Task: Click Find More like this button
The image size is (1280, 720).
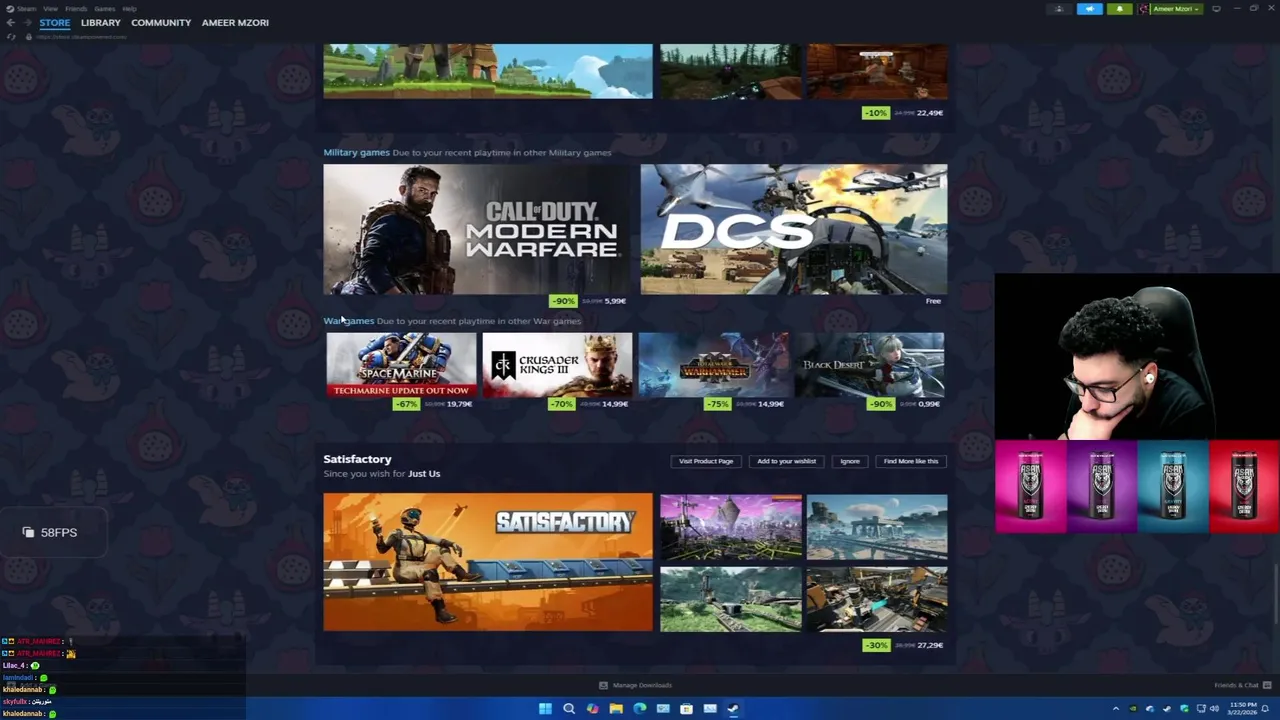Action: pyautogui.click(x=911, y=461)
